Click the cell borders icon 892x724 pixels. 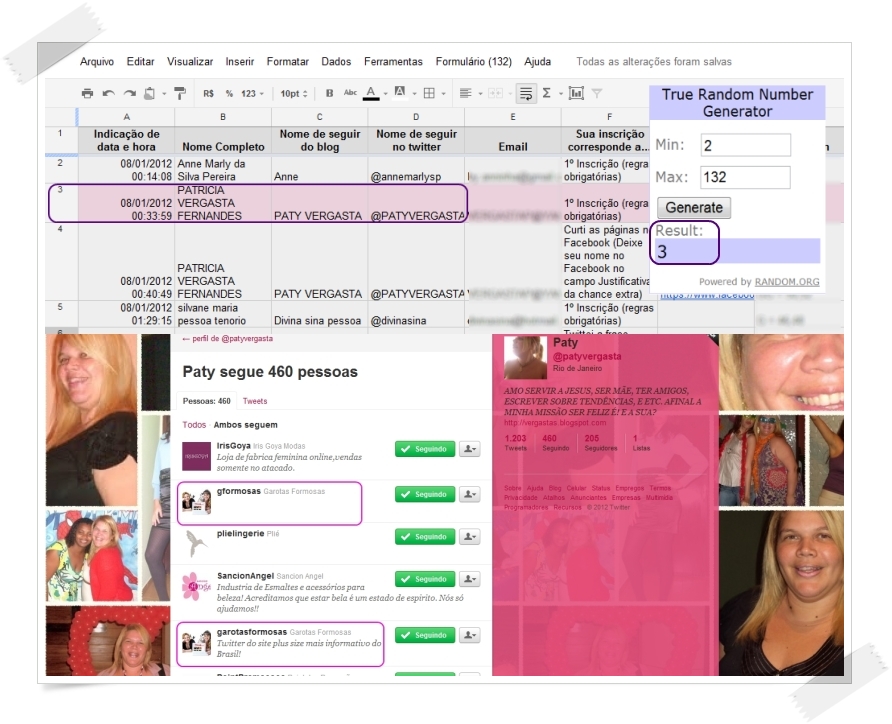point(430,93)
